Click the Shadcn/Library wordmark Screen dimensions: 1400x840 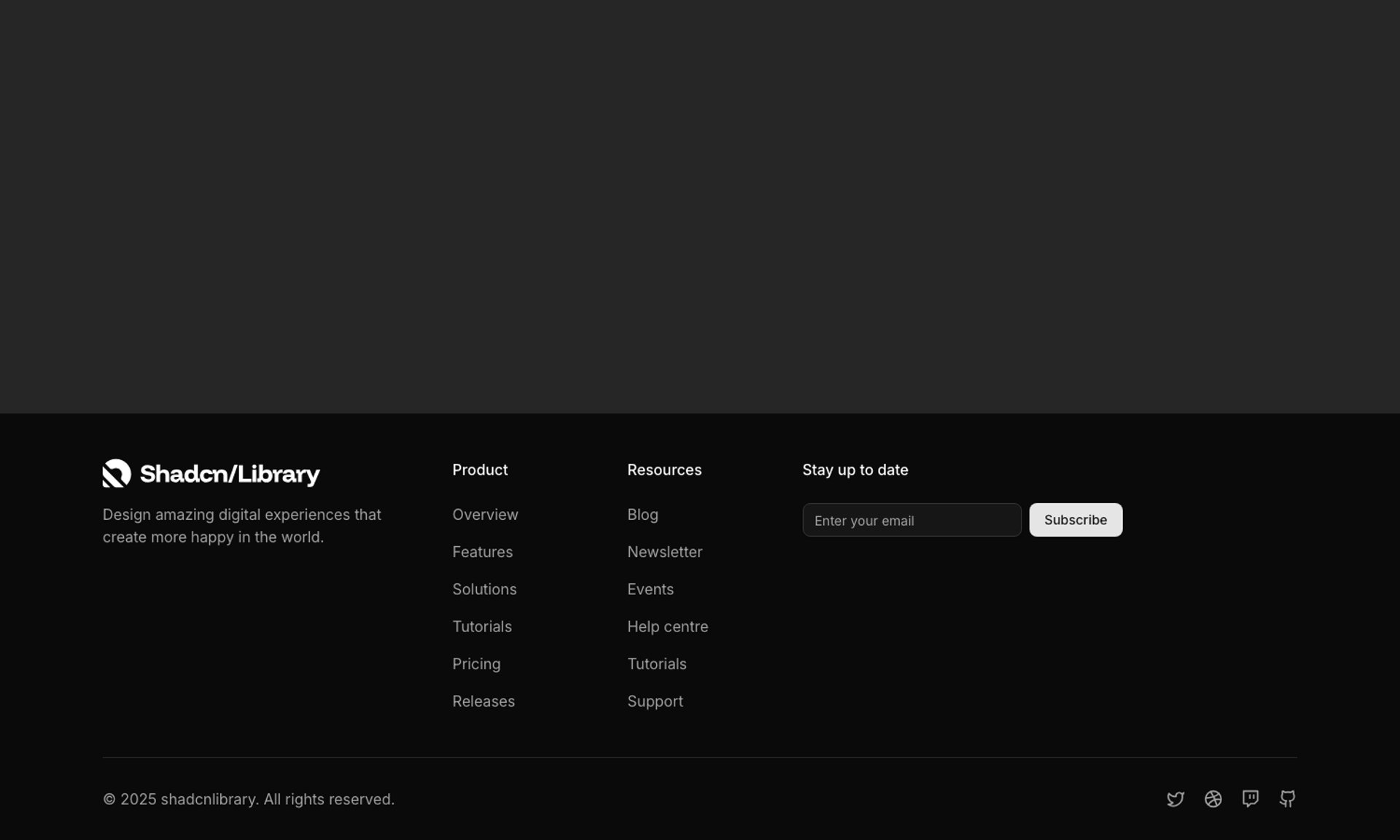pyautogui.click(x=230, y=474)
